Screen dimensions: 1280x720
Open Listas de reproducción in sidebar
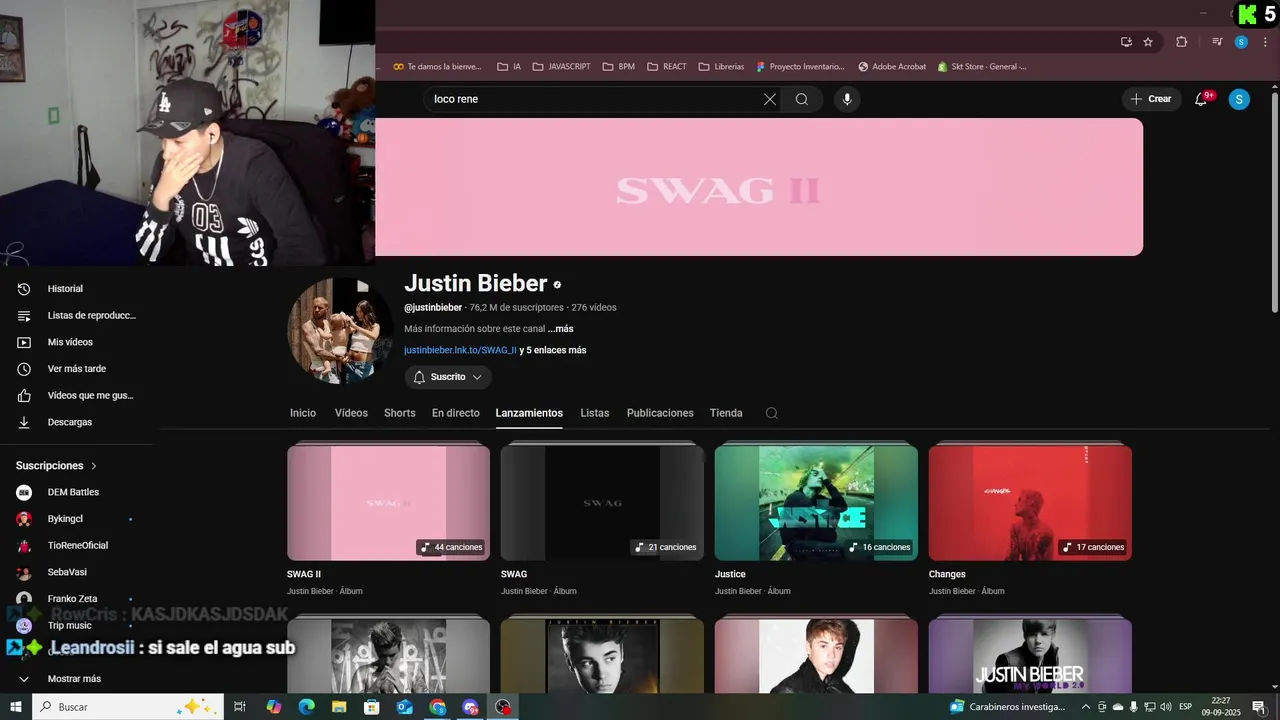[77, 315]
